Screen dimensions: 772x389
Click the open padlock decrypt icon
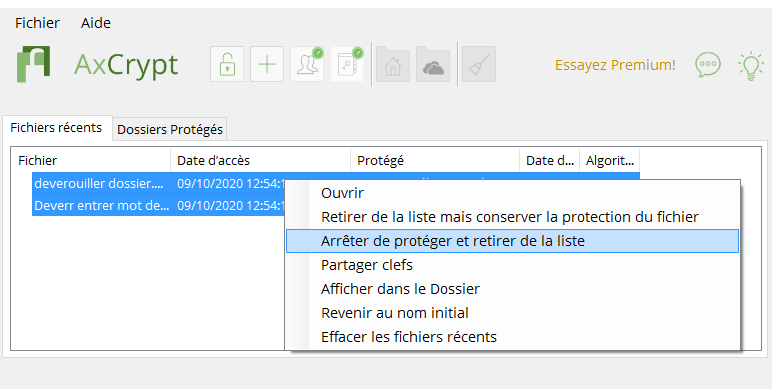point(227,65)
